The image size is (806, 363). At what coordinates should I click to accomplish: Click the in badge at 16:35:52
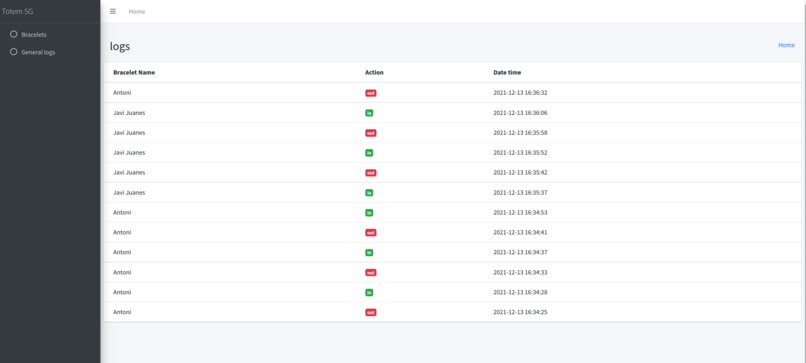[x=369, y=153]
